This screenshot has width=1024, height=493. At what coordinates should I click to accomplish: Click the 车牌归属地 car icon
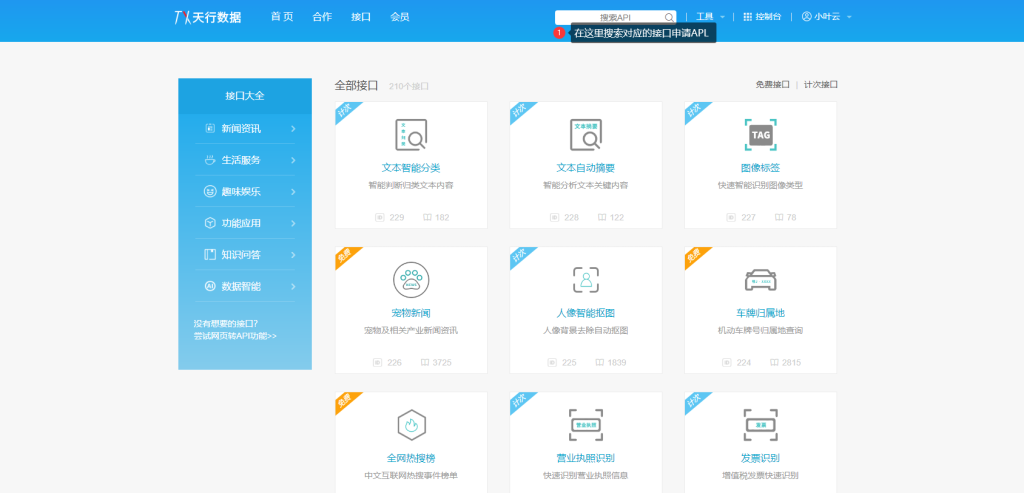tap(760, 279)
